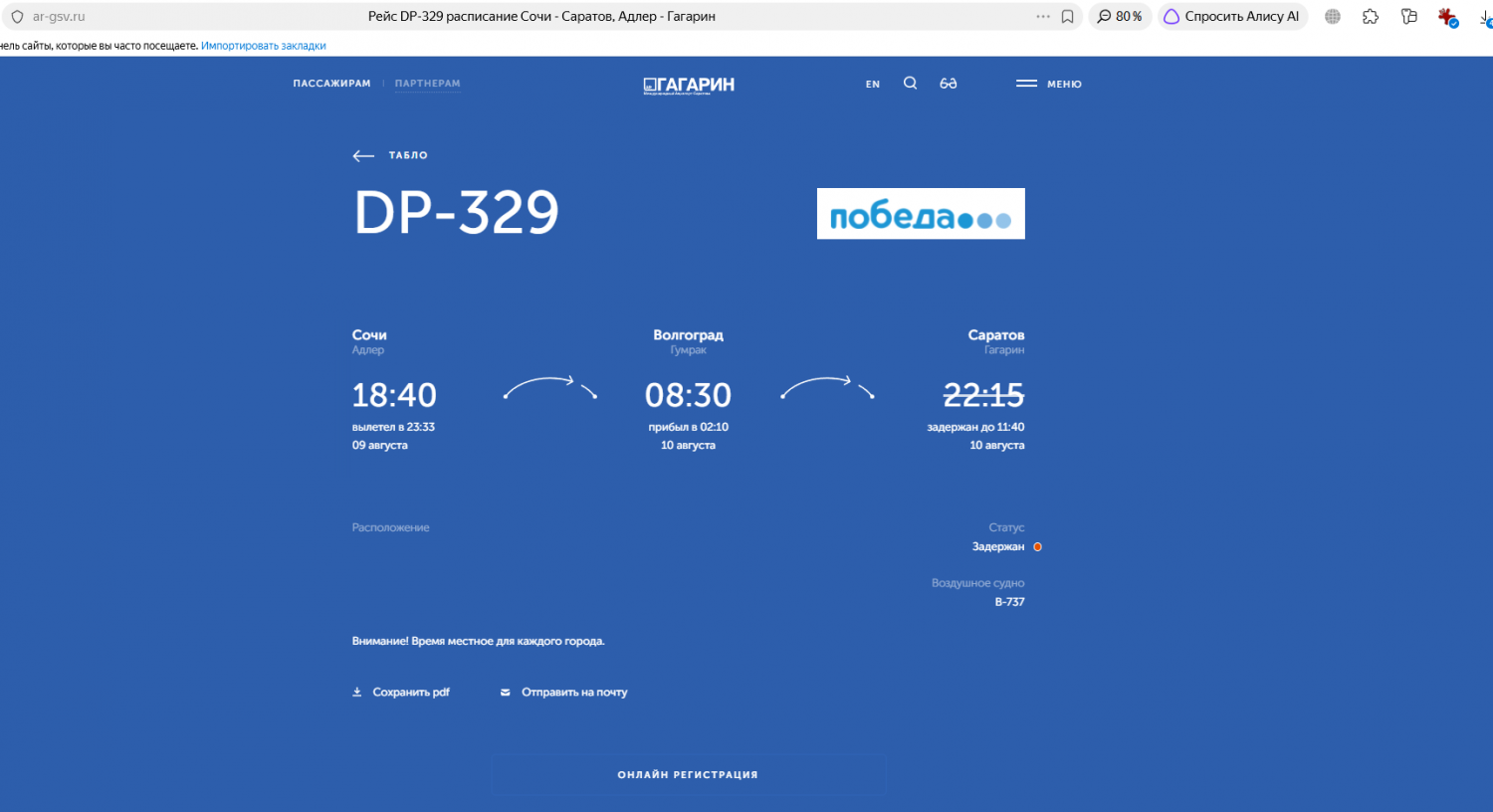
Task: Click the departure time 18:40
Action: click(394, 395)
